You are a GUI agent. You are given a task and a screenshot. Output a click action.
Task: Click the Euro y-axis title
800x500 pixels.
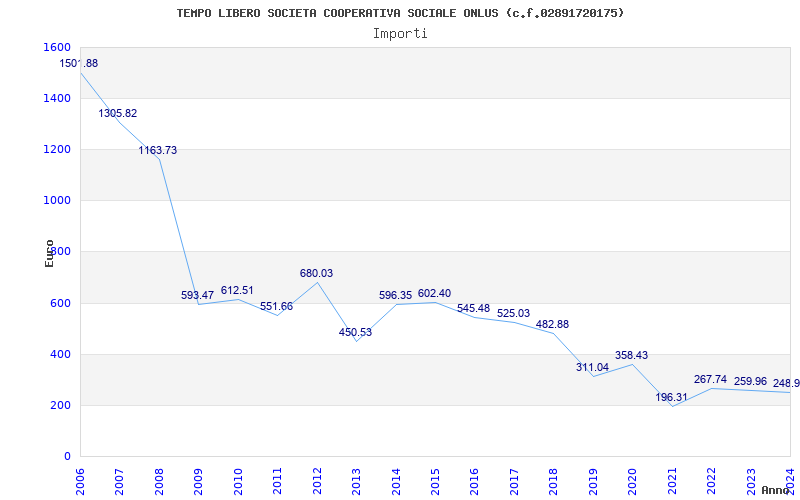(x=49, y=254)
